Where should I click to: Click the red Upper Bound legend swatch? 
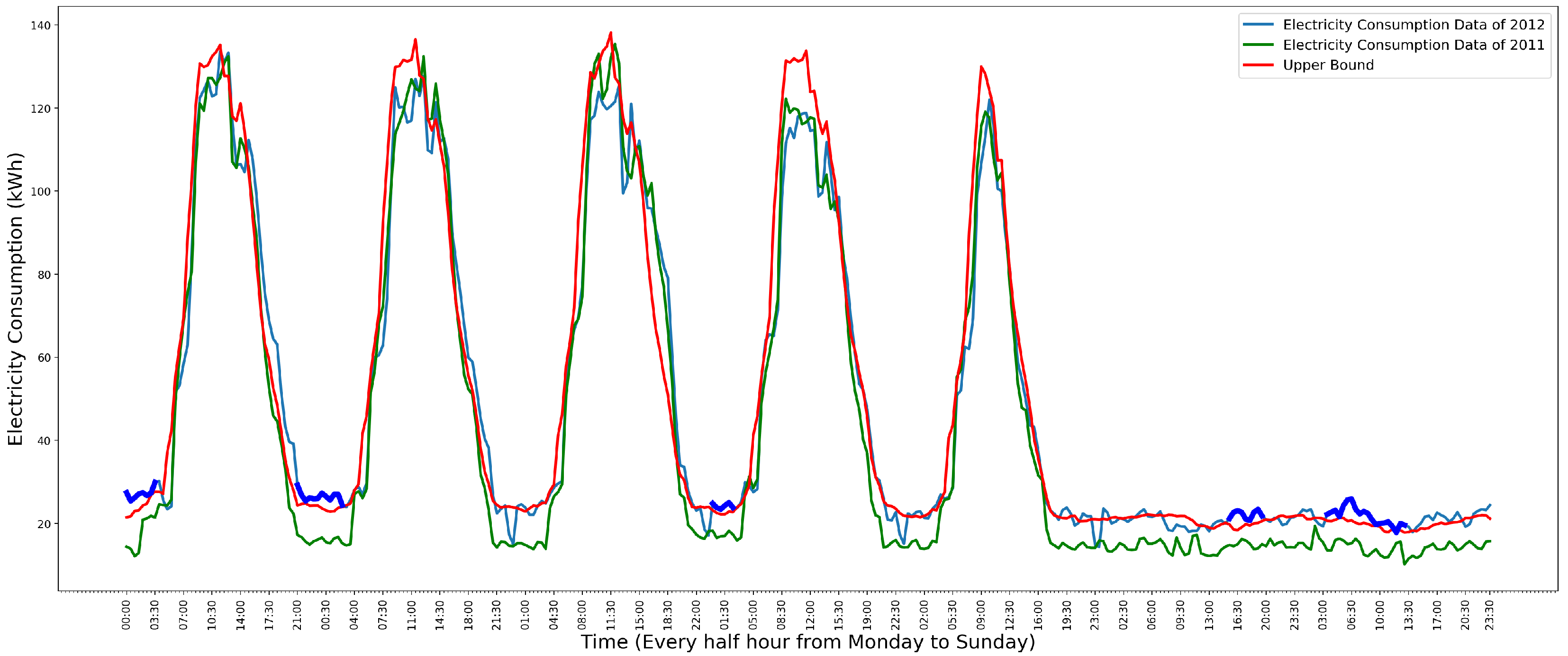coord(1258,64)
